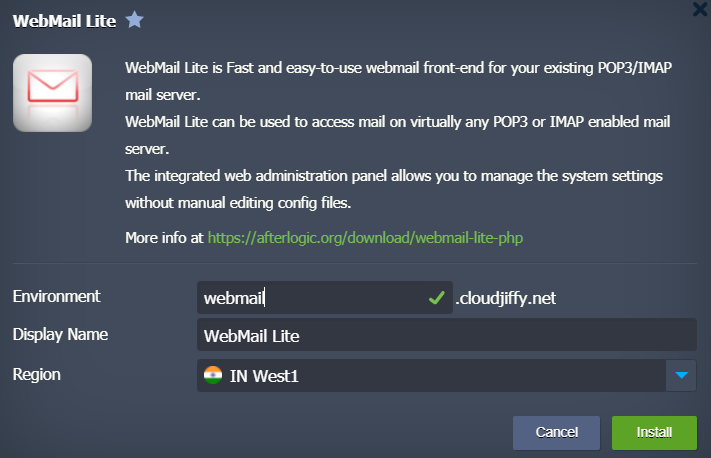Close the WebMail Lite install dialog
The height and width of the screenshot is (458, 711).
click(x=701, y=10)
